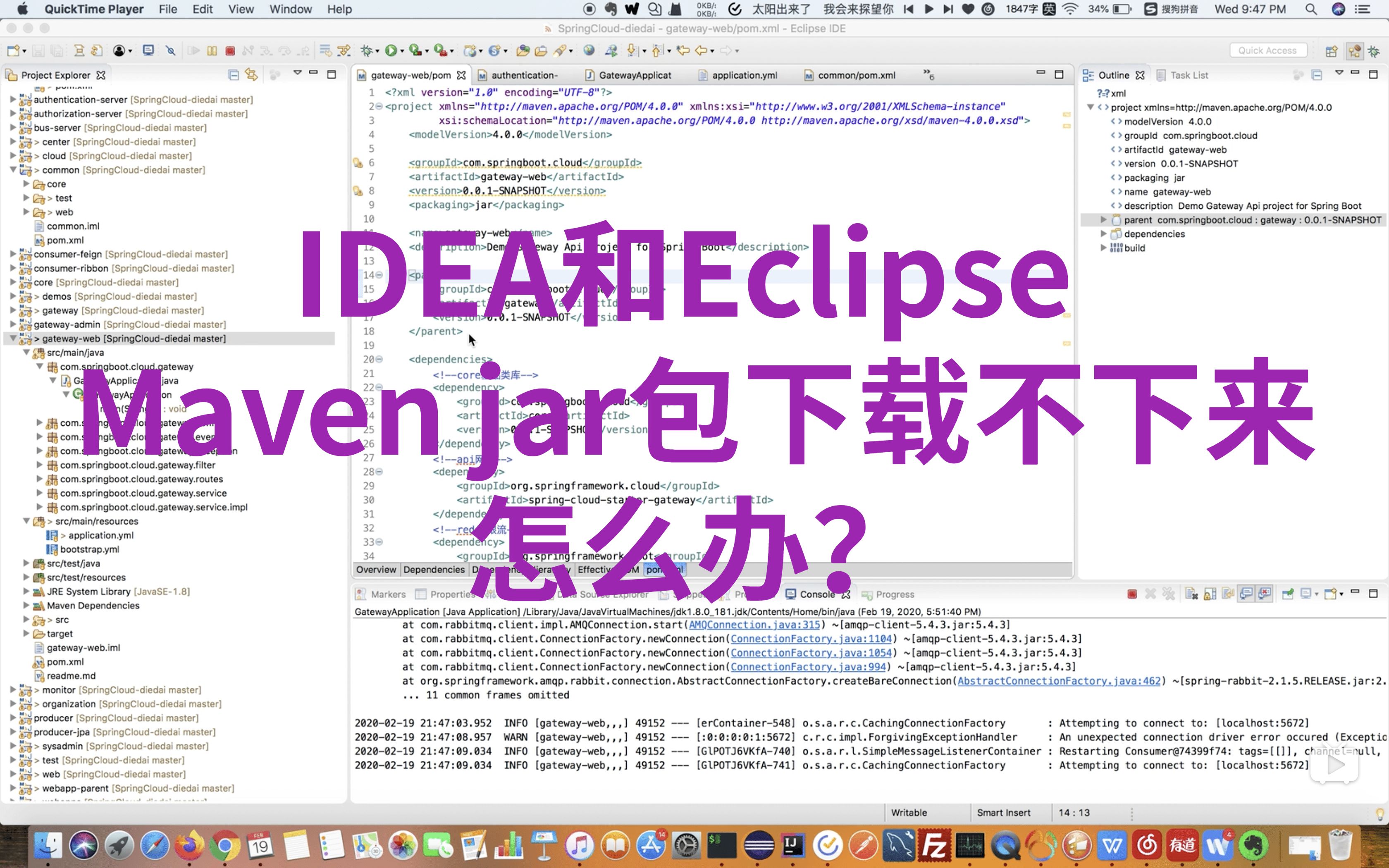Toggle visibility of src/main/resources folder
This screenshot has width=1389, height=868.
[x=27, y=521]
